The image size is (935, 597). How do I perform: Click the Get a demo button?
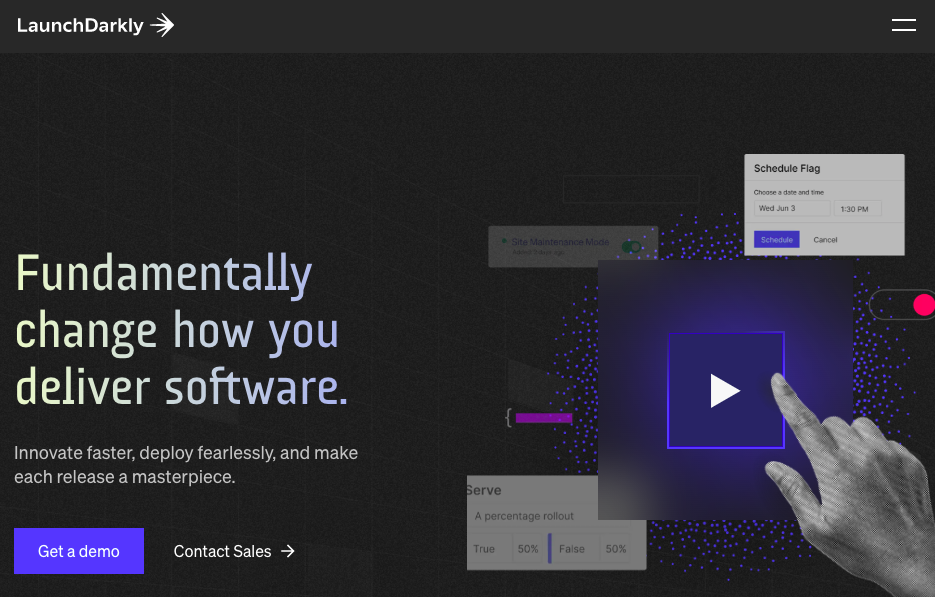point(78,551)
